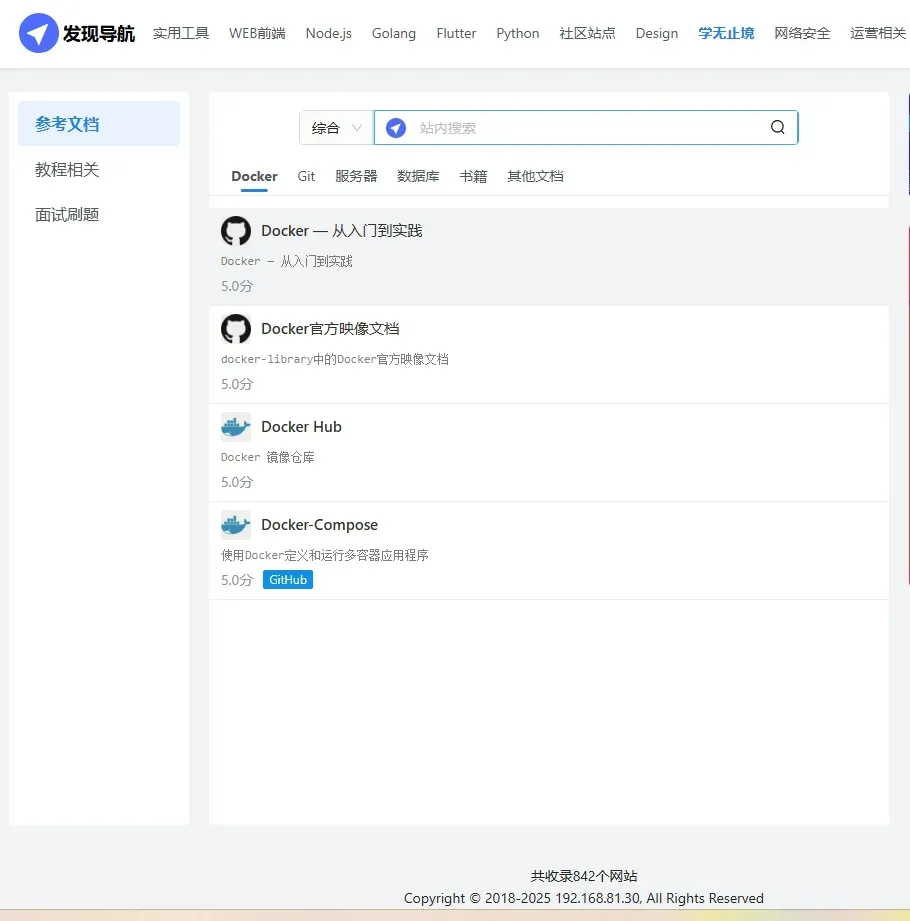This screenshot has height=921, width=910.
Task: Switch to the Git tab
Action: tap(306, 176)
